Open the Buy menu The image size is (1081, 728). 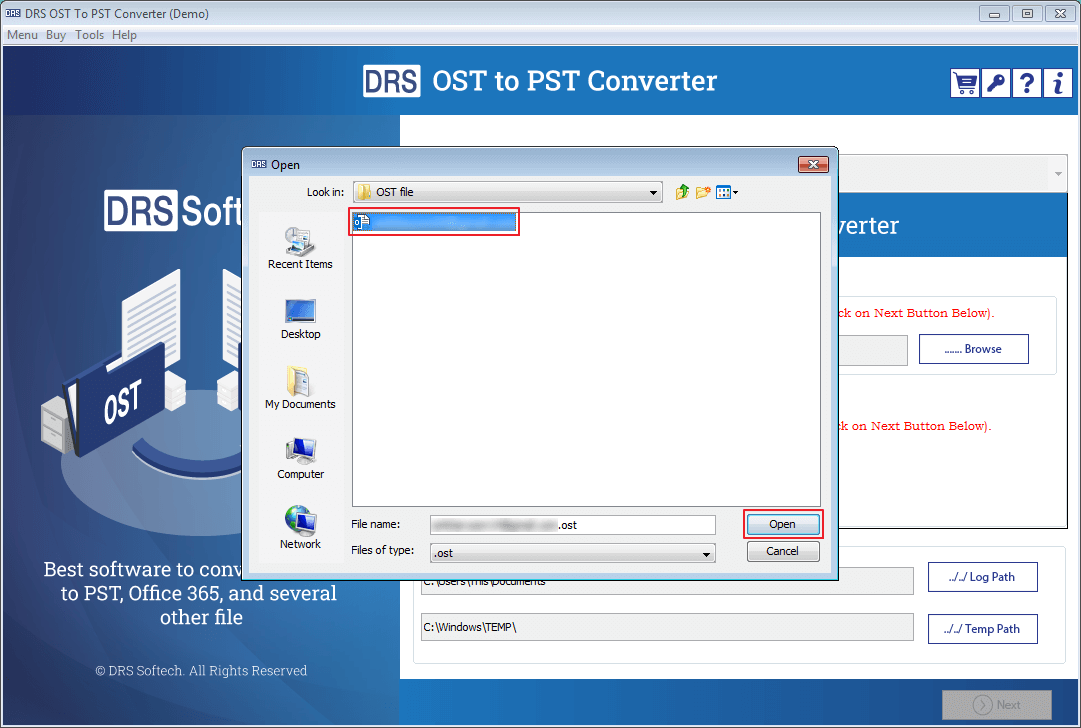pos(56,34)
